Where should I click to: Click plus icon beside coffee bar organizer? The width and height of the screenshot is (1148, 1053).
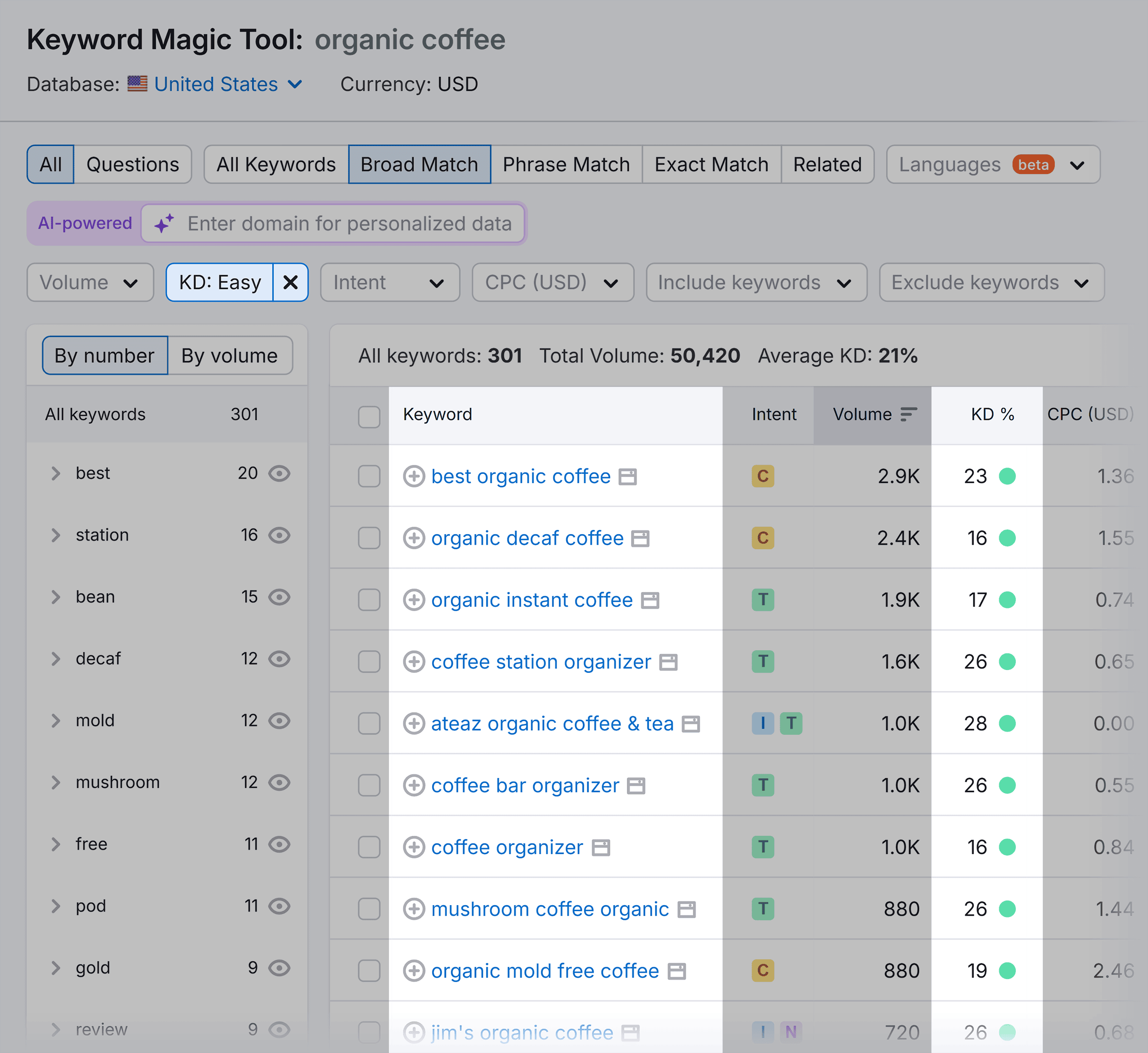414,785
